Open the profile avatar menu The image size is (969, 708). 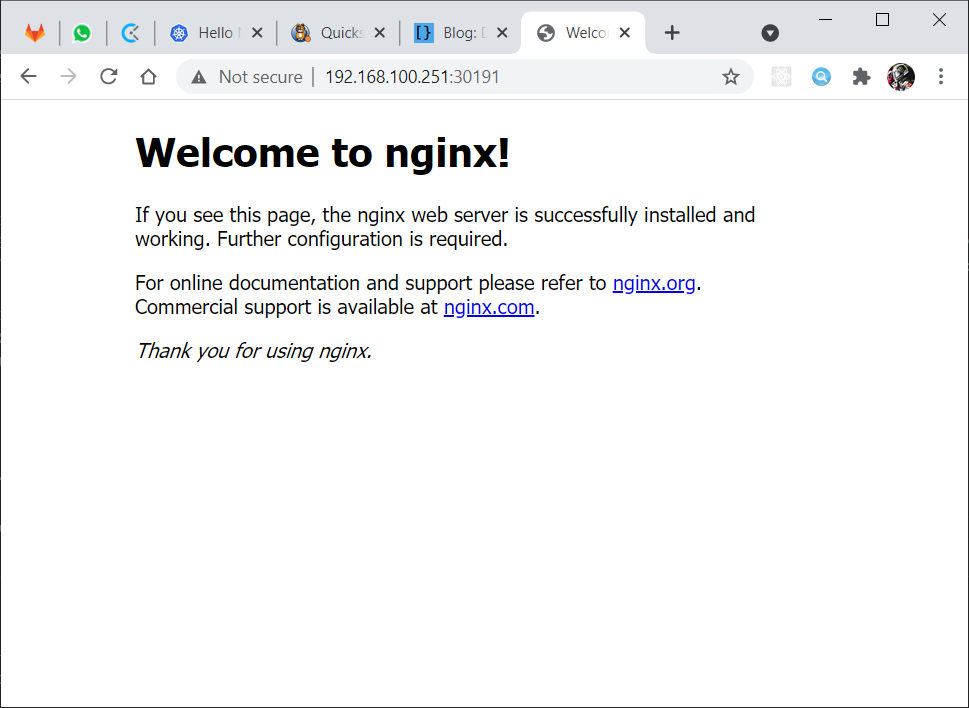point(901,77)
